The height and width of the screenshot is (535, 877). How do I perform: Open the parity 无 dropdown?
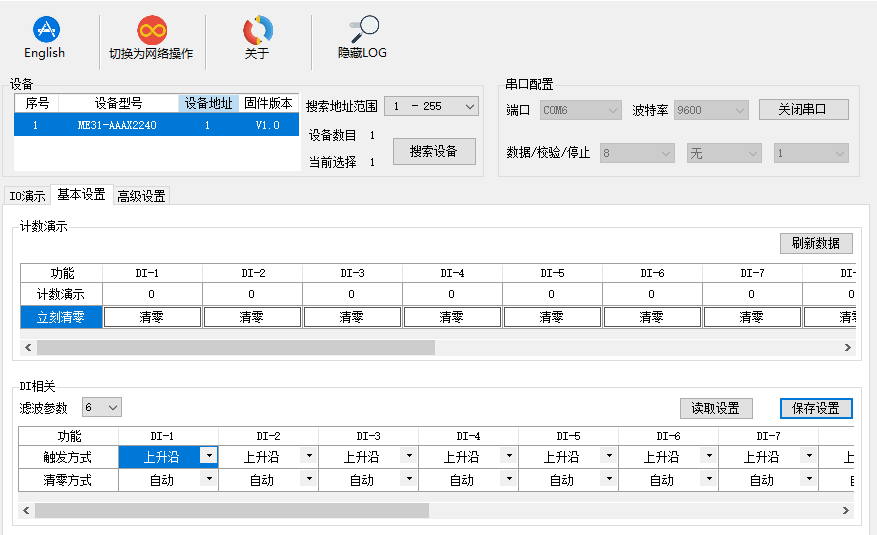[x=724, y=153]
